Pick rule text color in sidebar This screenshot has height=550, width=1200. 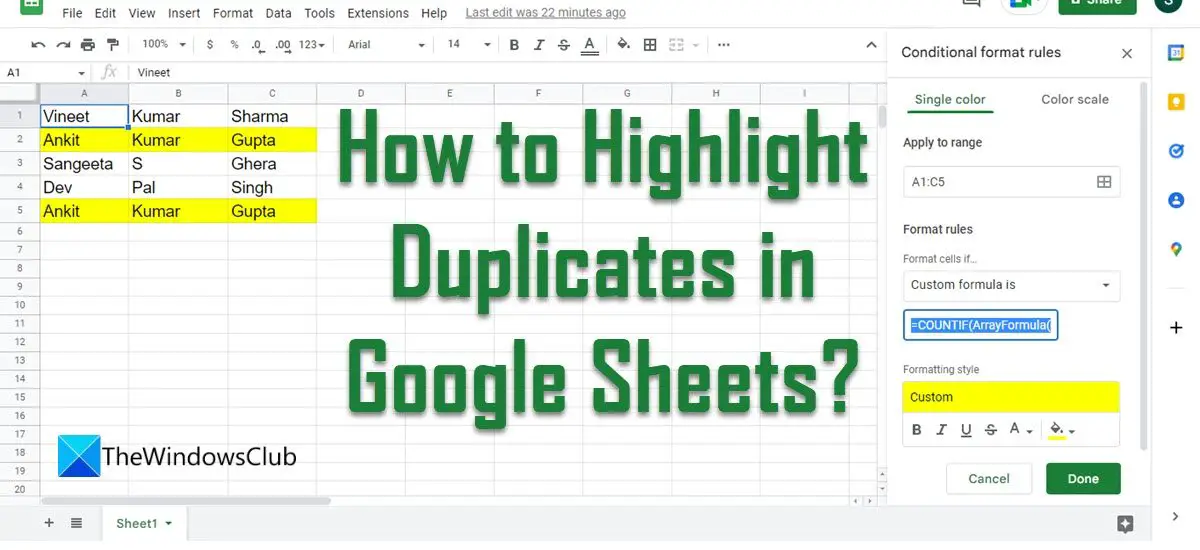tap(1020, 430)
